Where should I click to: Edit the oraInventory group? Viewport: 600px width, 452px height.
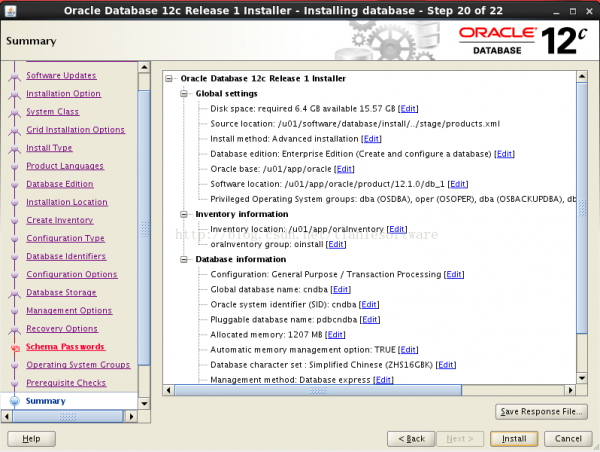click(336, 244)
